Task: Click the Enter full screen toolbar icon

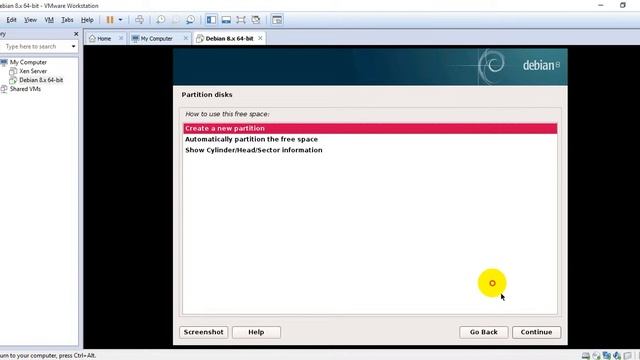Action: pyautogui.click(x=241, y=20)
